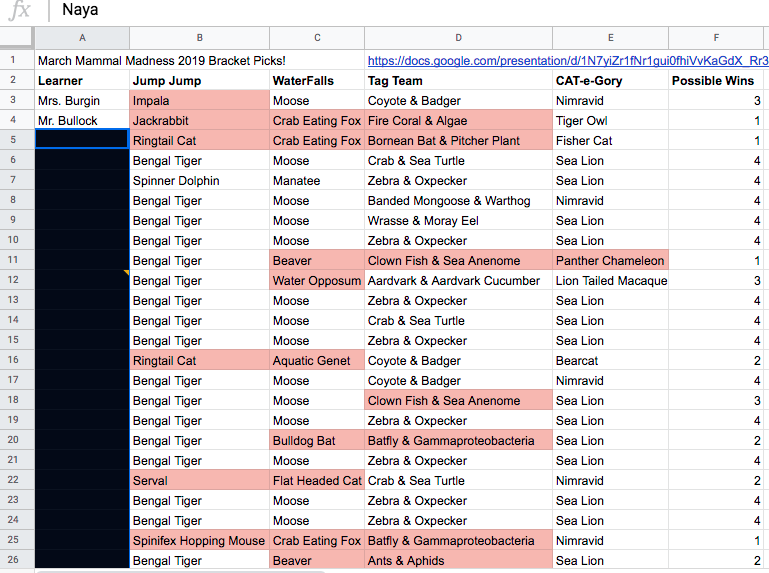
Task: Click the Learner header cell
Action: coord(82,80)
